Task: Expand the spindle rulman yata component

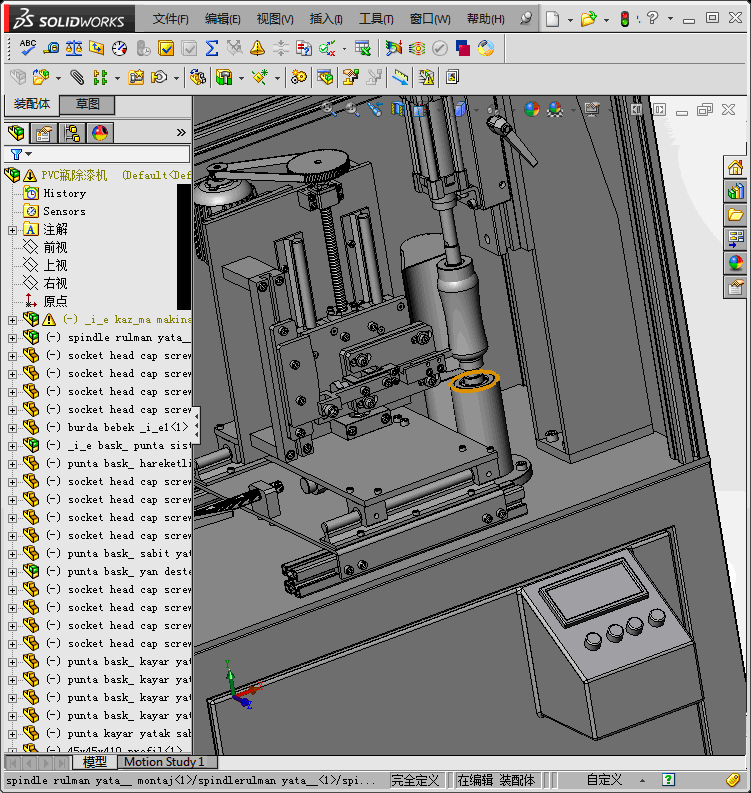Action: tap(12, 338)
